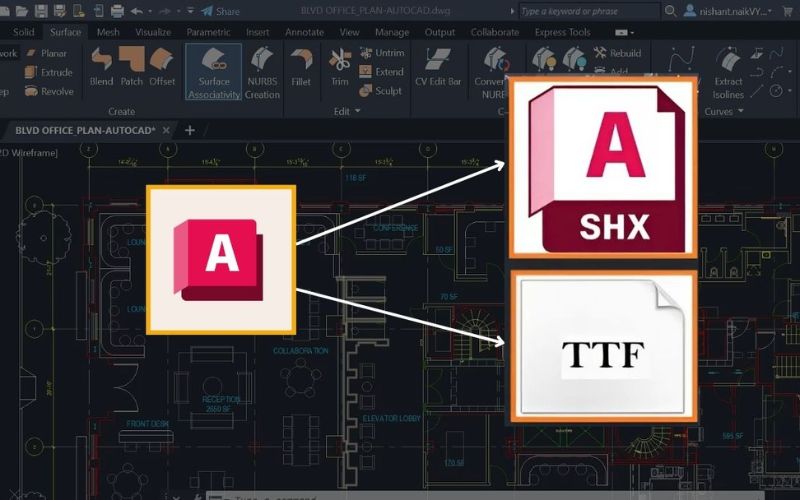
Task: Choose the Patch surface tool
Action: tap(132, 66)
